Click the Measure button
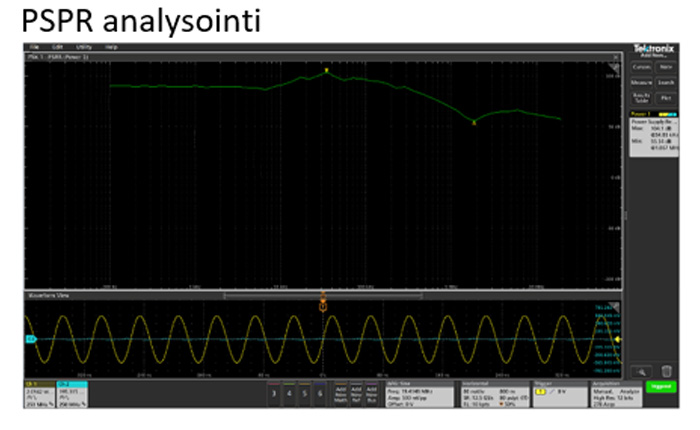Screen dimensions: 700x430 tap(641, 82)
